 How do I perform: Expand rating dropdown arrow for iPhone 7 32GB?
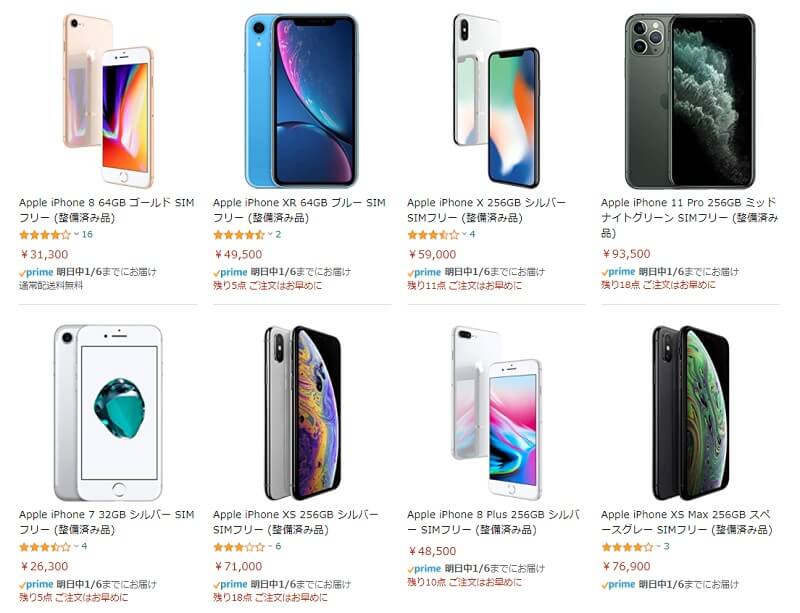[76, 547]
